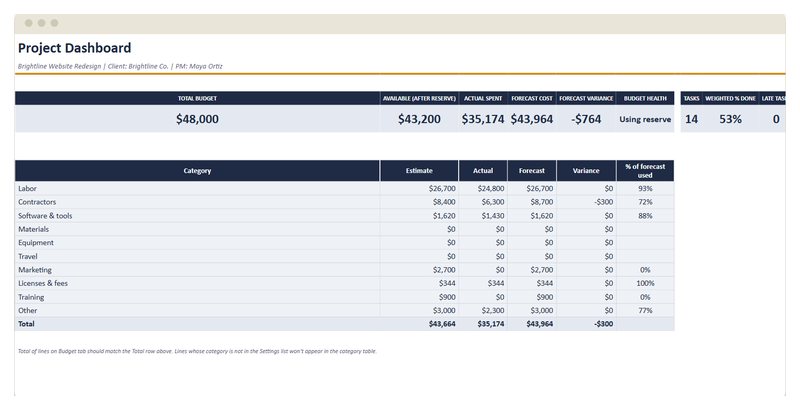Click the Variance column header

click(x=586, y=171)
